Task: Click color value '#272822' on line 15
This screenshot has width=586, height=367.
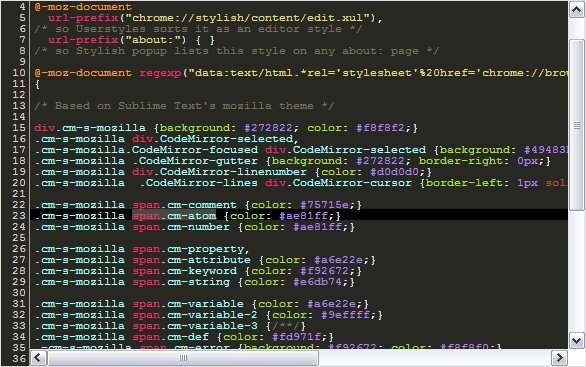Action: click(268, 127)
